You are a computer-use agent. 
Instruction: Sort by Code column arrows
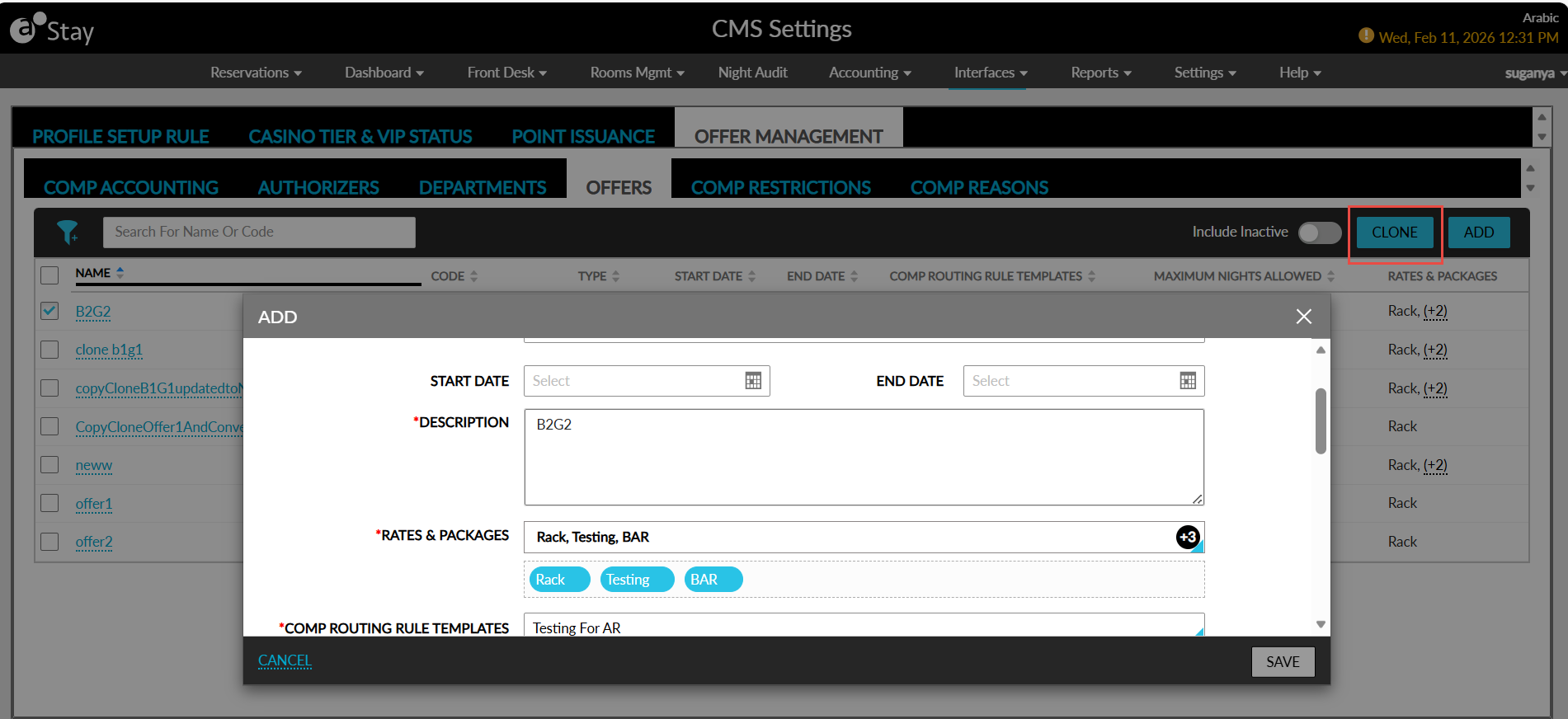pyautogui.click(x=474, y=276)
